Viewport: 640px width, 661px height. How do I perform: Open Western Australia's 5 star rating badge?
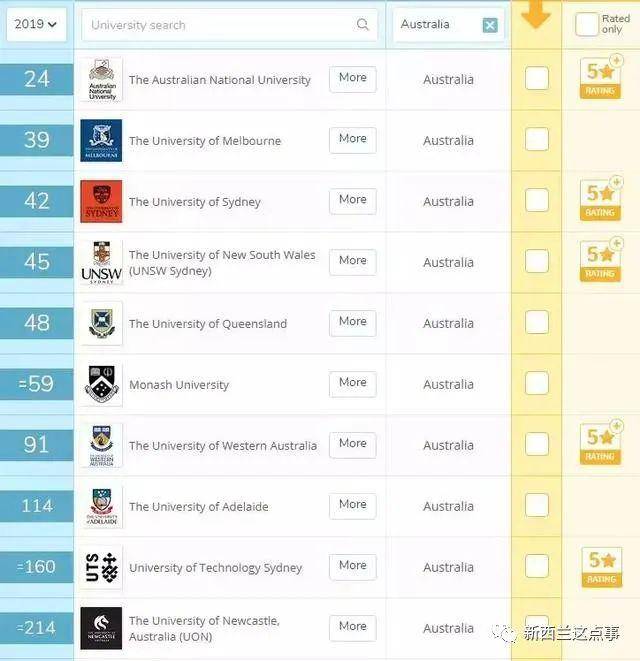(x=600, y=443)
